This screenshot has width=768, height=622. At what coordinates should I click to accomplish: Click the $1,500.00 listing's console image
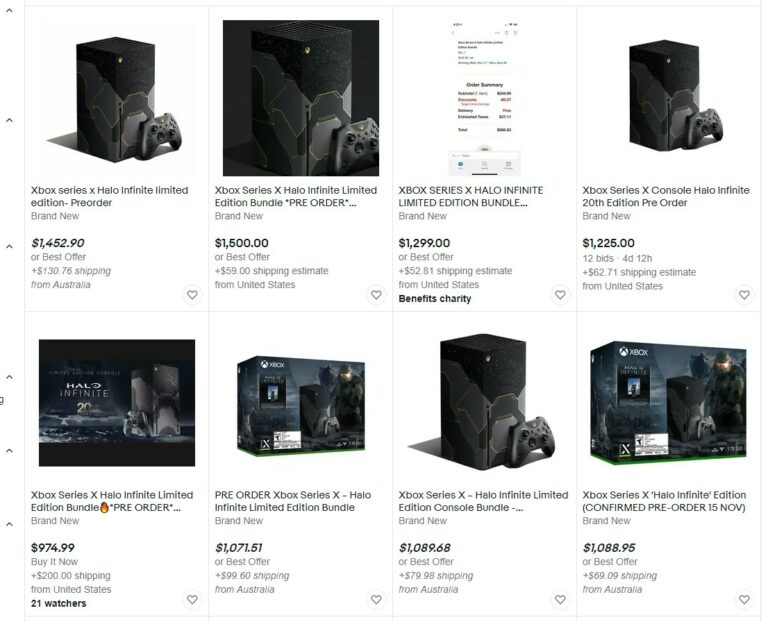tap(301, 98)
